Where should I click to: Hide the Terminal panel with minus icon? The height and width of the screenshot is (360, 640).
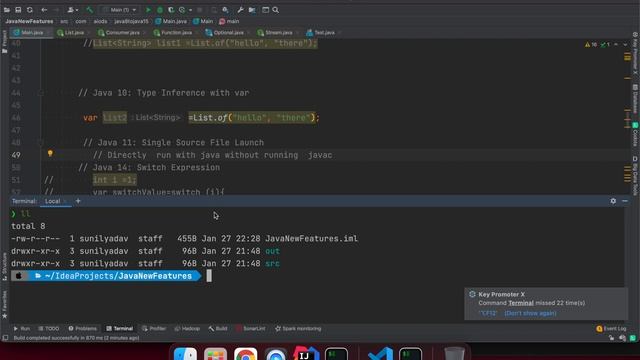(x=625, y=201)
